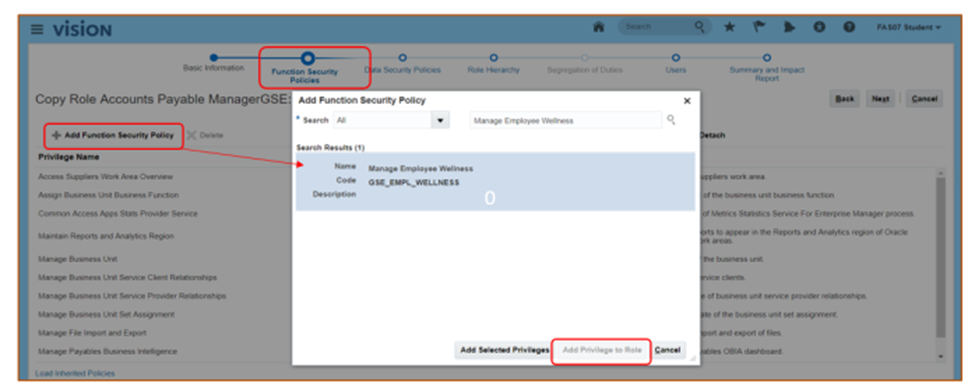Select the Manage File Import and Export row

click(x=92, y=333)
